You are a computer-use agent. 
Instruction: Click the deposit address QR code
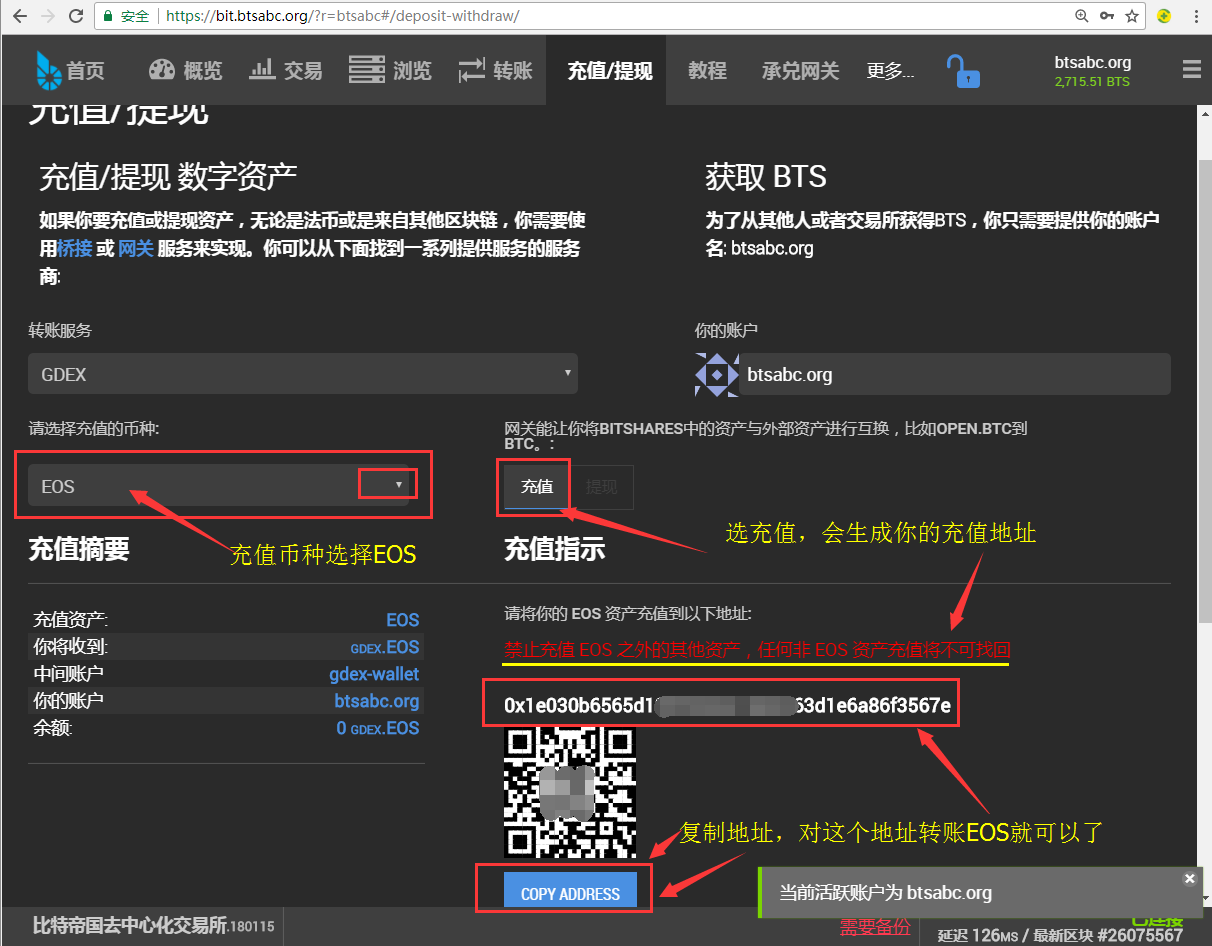pyautogui.click(x=569, y=792)
